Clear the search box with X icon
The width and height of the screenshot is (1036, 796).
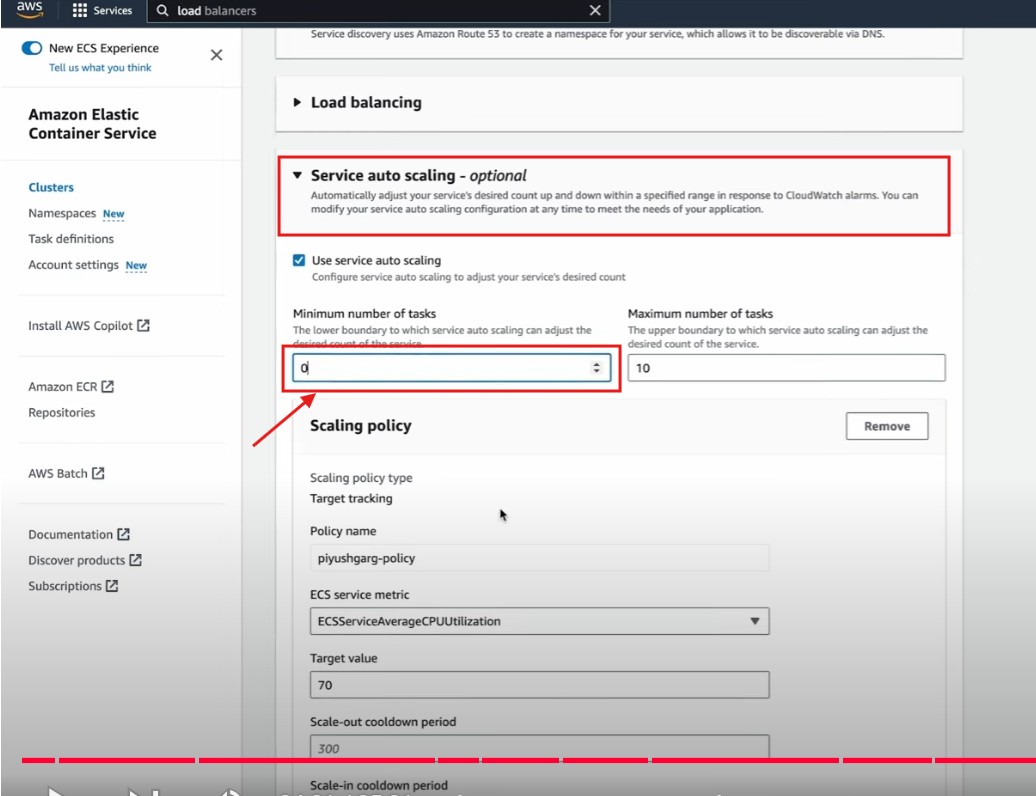[x=595, y=11]
